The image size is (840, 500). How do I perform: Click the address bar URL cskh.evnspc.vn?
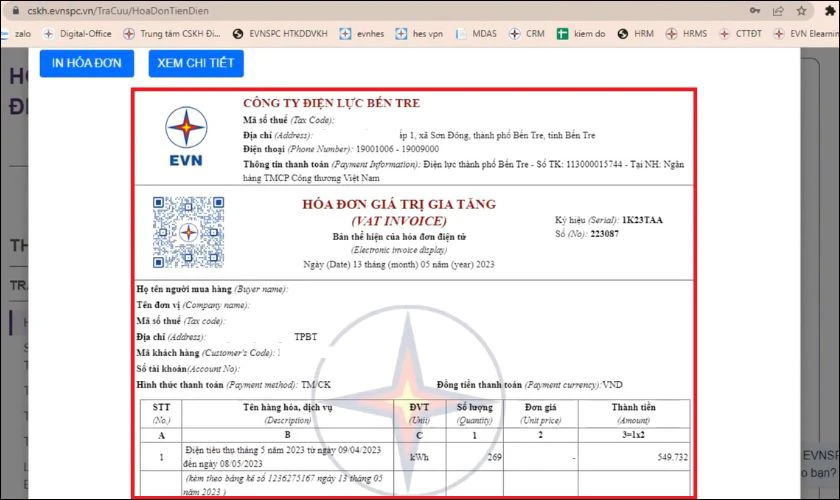click(118, 11)
